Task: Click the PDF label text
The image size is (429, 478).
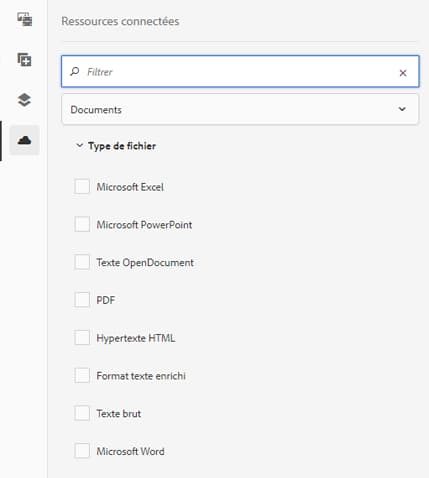Action: 106,300
